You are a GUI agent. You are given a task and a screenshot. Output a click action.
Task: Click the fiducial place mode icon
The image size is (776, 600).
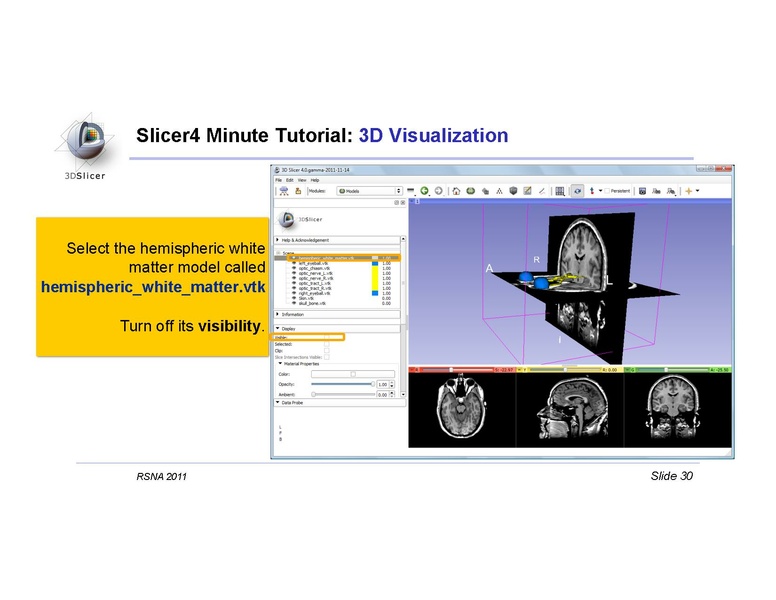tap(591, 191)
